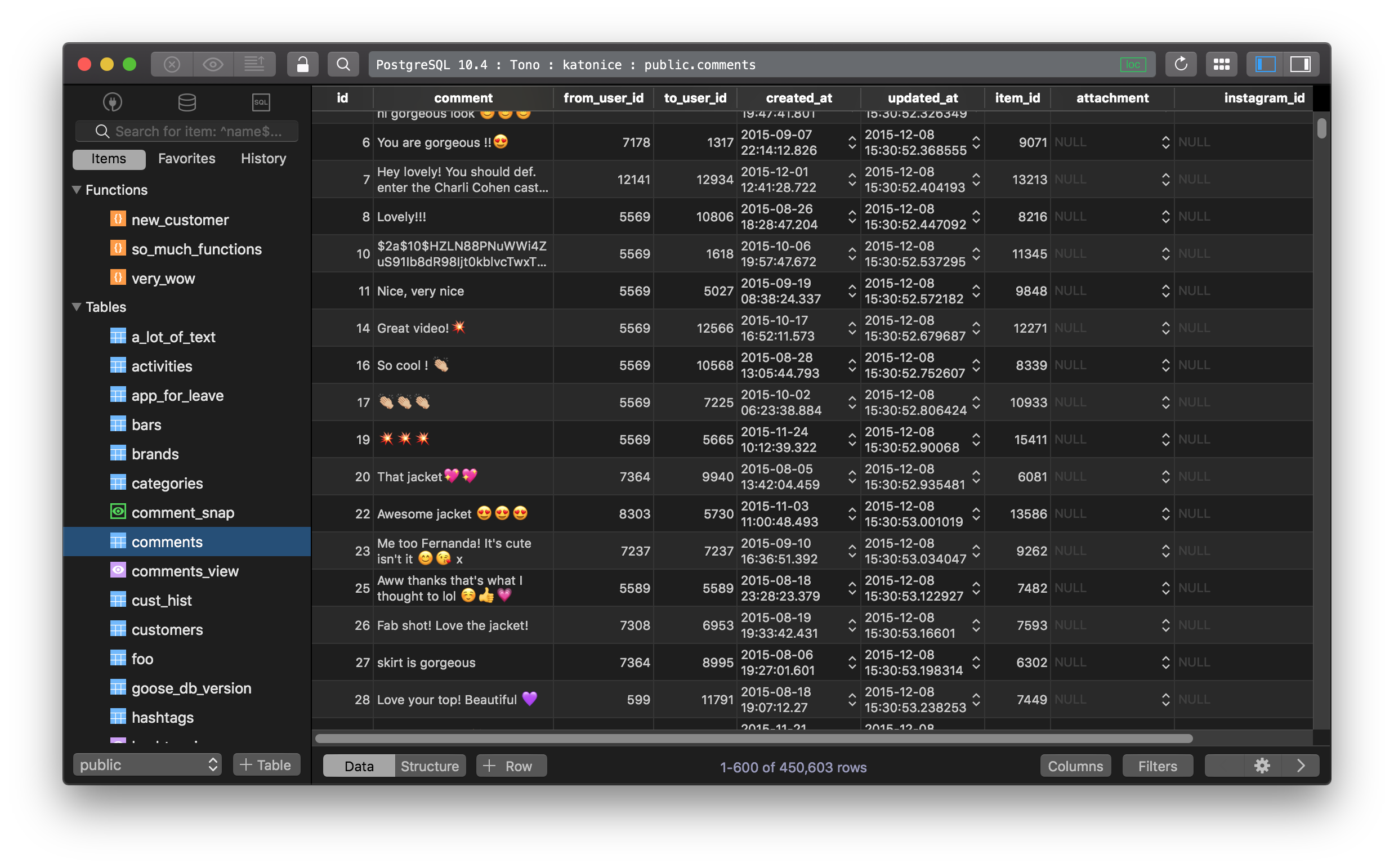The image size is (1394, 868).
Task: Click the Add Row button
Action: [508, 766]
